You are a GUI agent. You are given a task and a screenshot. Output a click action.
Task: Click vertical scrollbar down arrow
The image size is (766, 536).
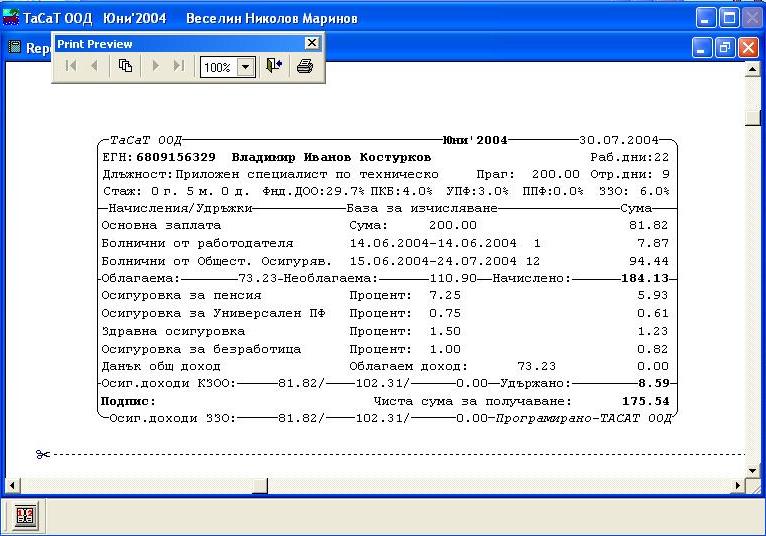(x=752, y=471)
